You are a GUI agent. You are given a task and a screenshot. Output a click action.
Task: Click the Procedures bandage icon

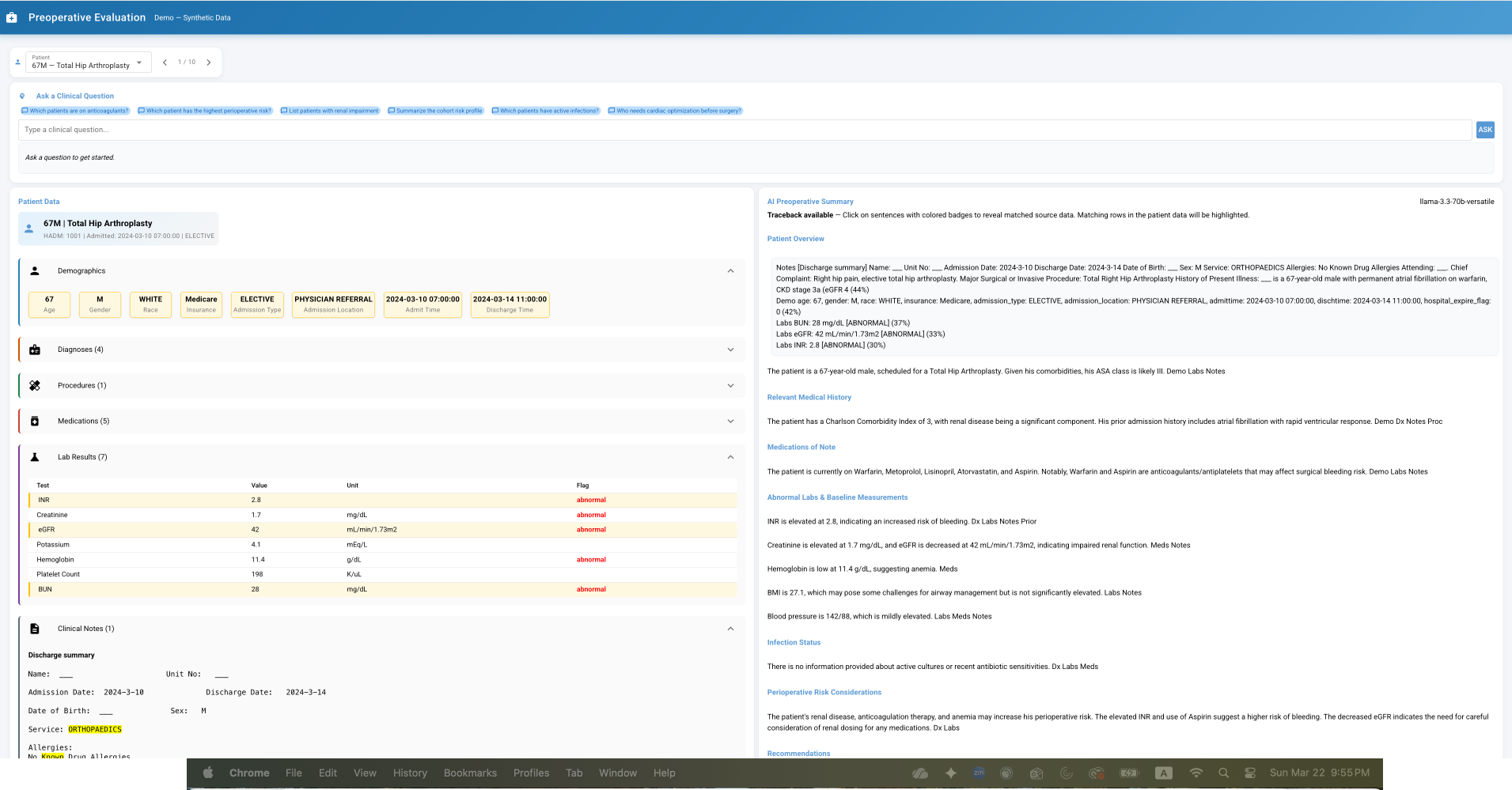pos(35,386)
